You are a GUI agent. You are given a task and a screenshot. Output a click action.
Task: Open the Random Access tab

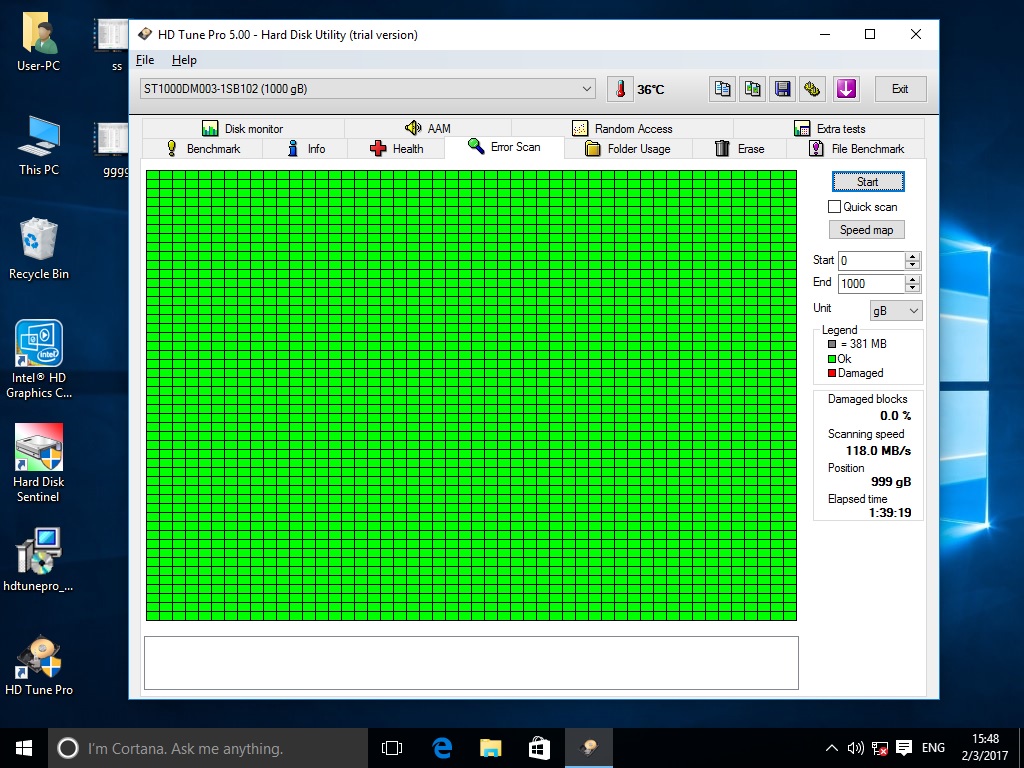pos(622,128)
